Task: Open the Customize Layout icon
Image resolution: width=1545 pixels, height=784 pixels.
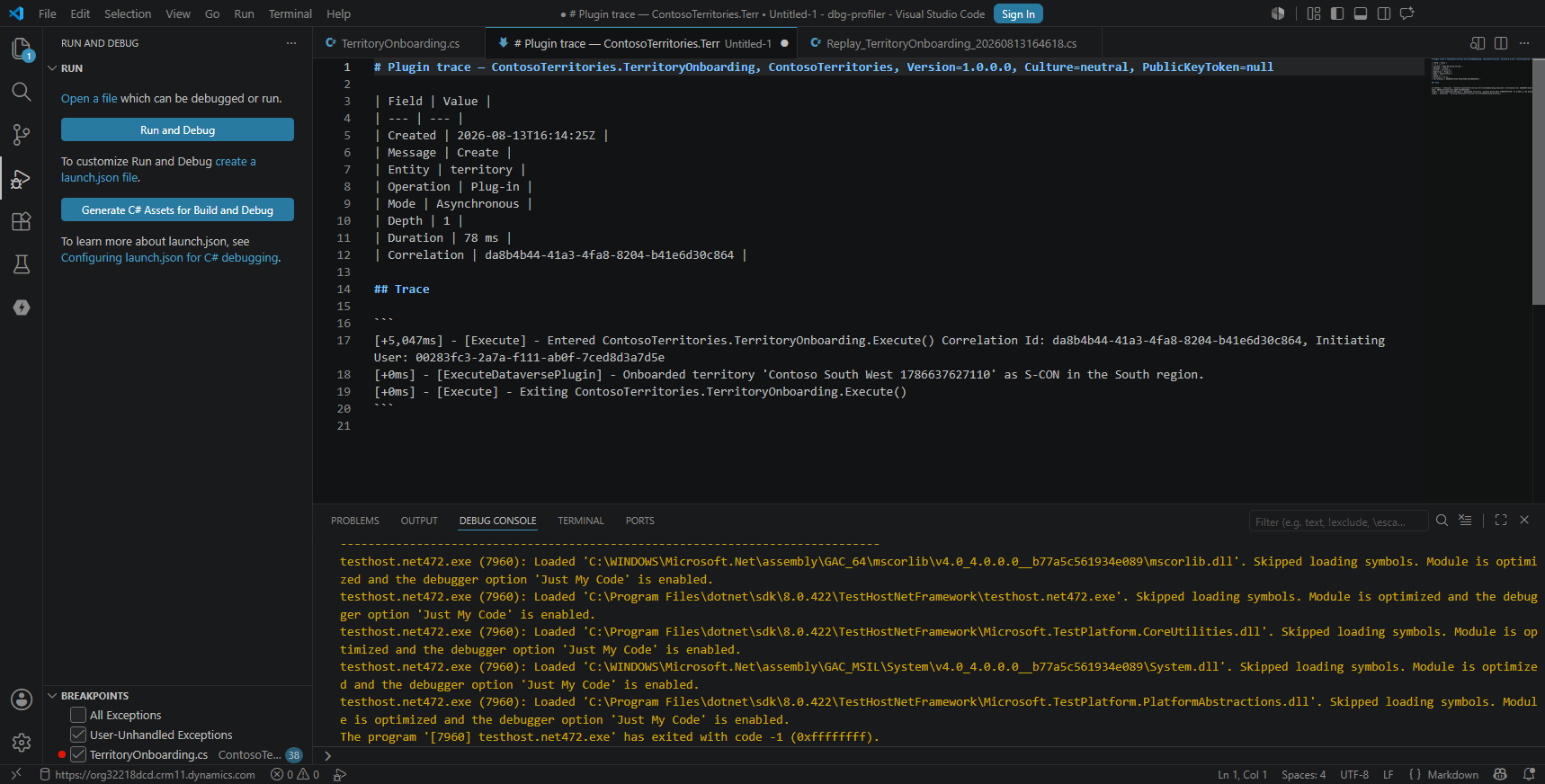Action: pyautogui.click(x=1314, y=13)
